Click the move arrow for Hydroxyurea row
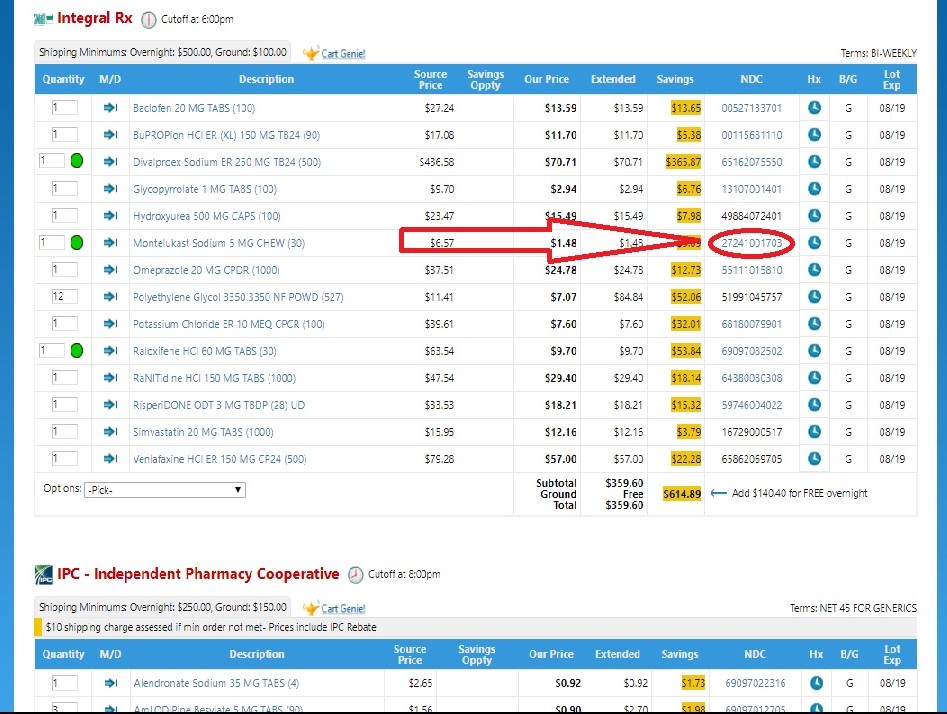Screen dimensions: 947x714 click(110, 216)
